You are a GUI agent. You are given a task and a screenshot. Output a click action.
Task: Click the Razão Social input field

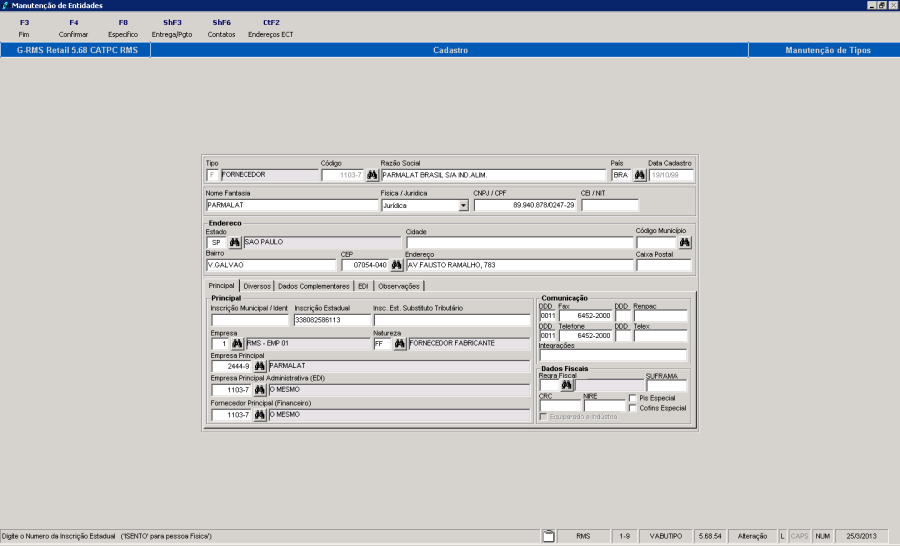494,175
